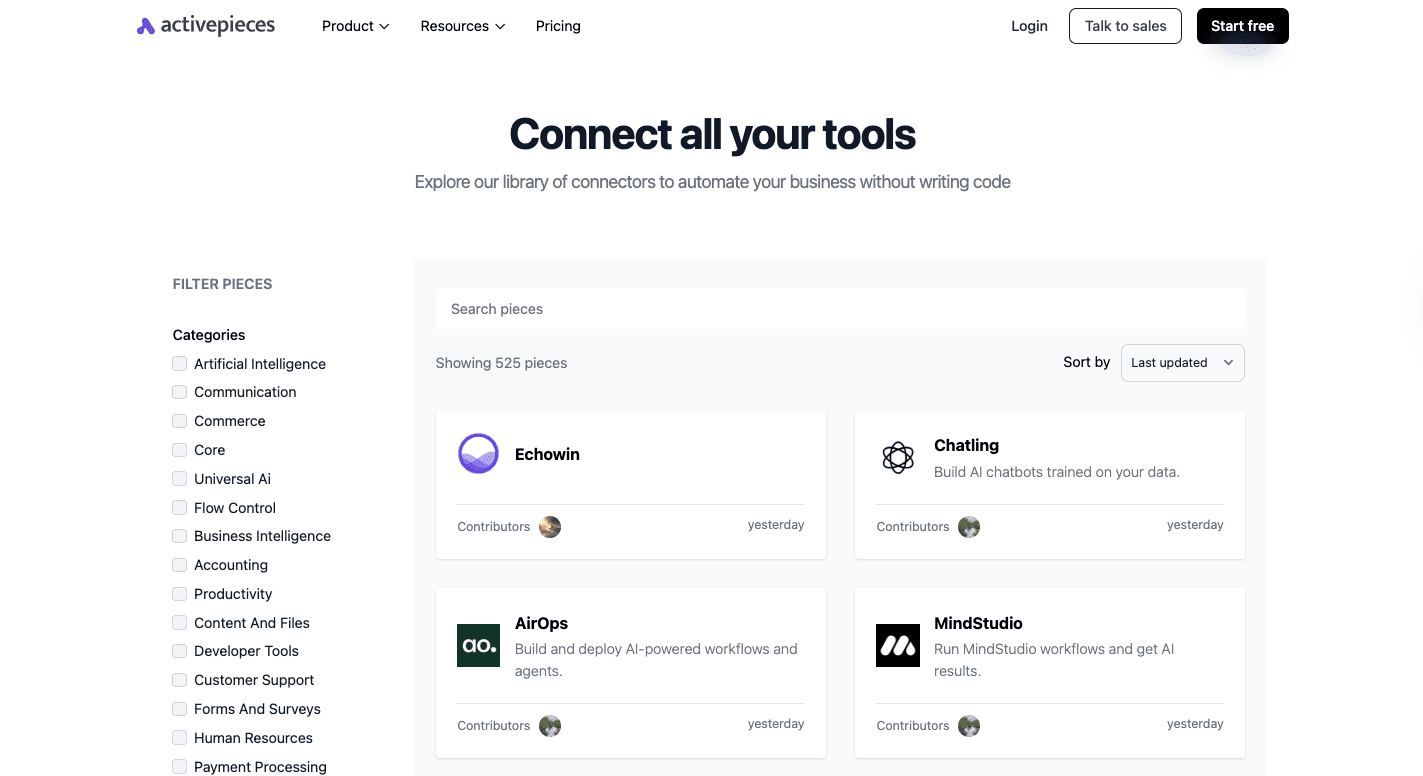Open the Last updated sort dropdown
This screenshot has height=776, width=1423.
point(1182,362)
